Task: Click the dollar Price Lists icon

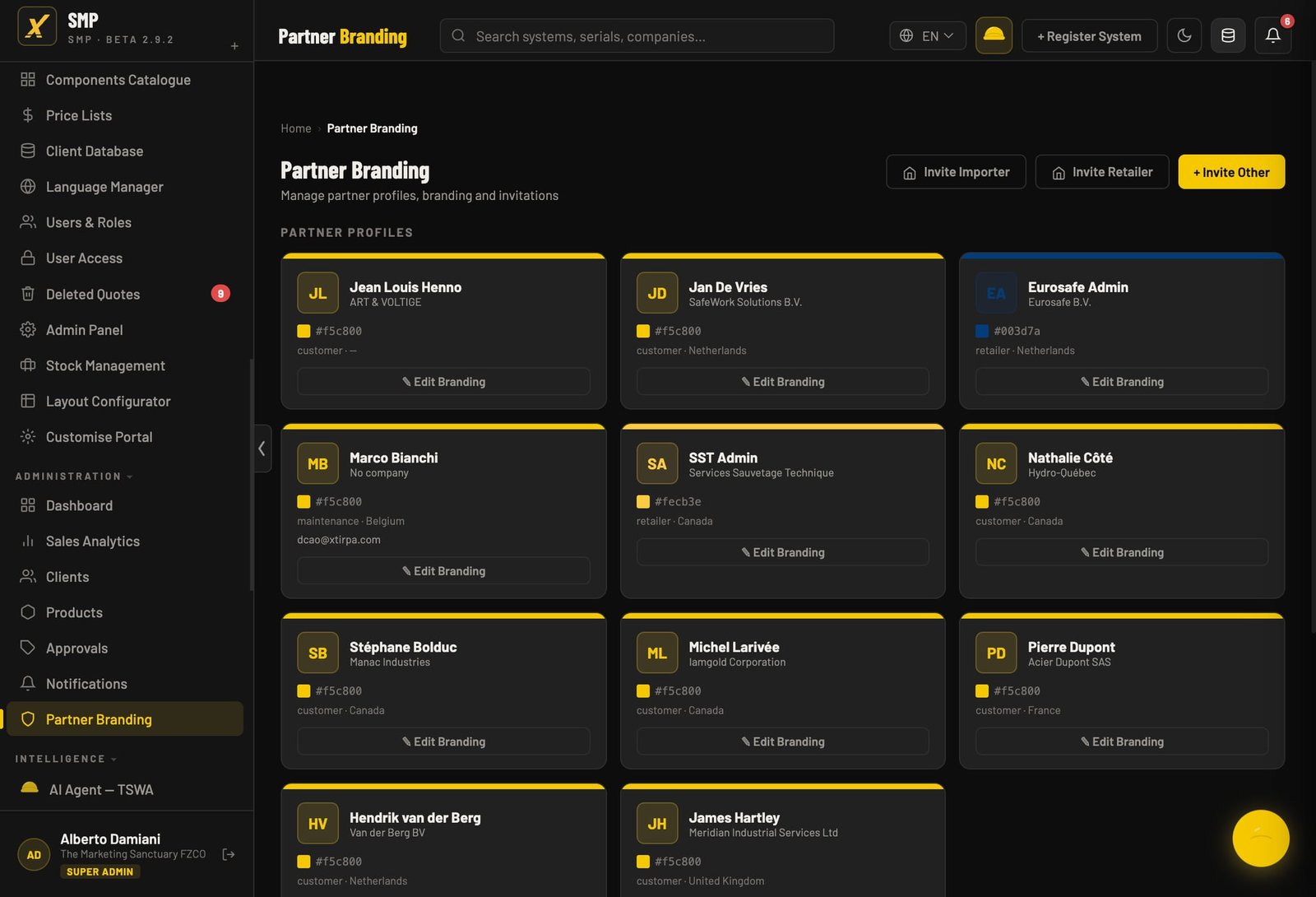Action: 28,115
